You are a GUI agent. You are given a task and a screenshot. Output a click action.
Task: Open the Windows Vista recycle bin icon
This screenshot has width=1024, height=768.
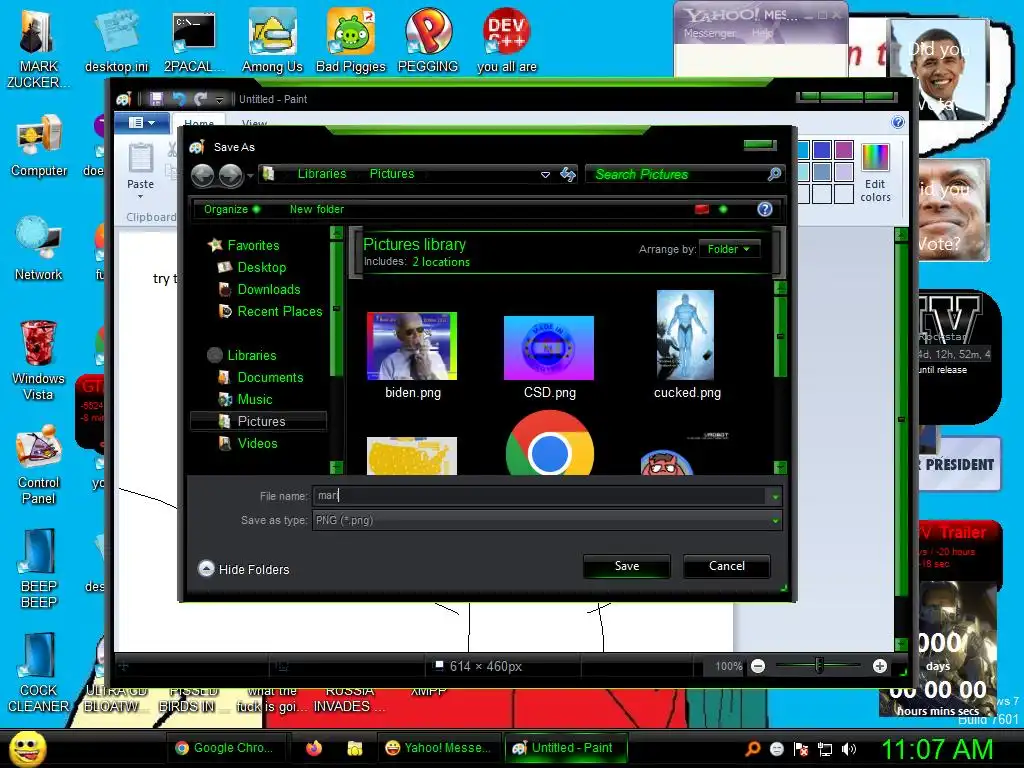(x=39, y=360)
